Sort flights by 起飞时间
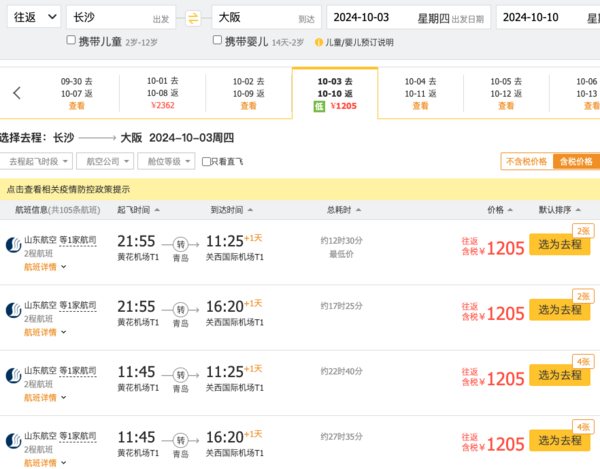The image size is (600, 469). [x=138, y=210]
